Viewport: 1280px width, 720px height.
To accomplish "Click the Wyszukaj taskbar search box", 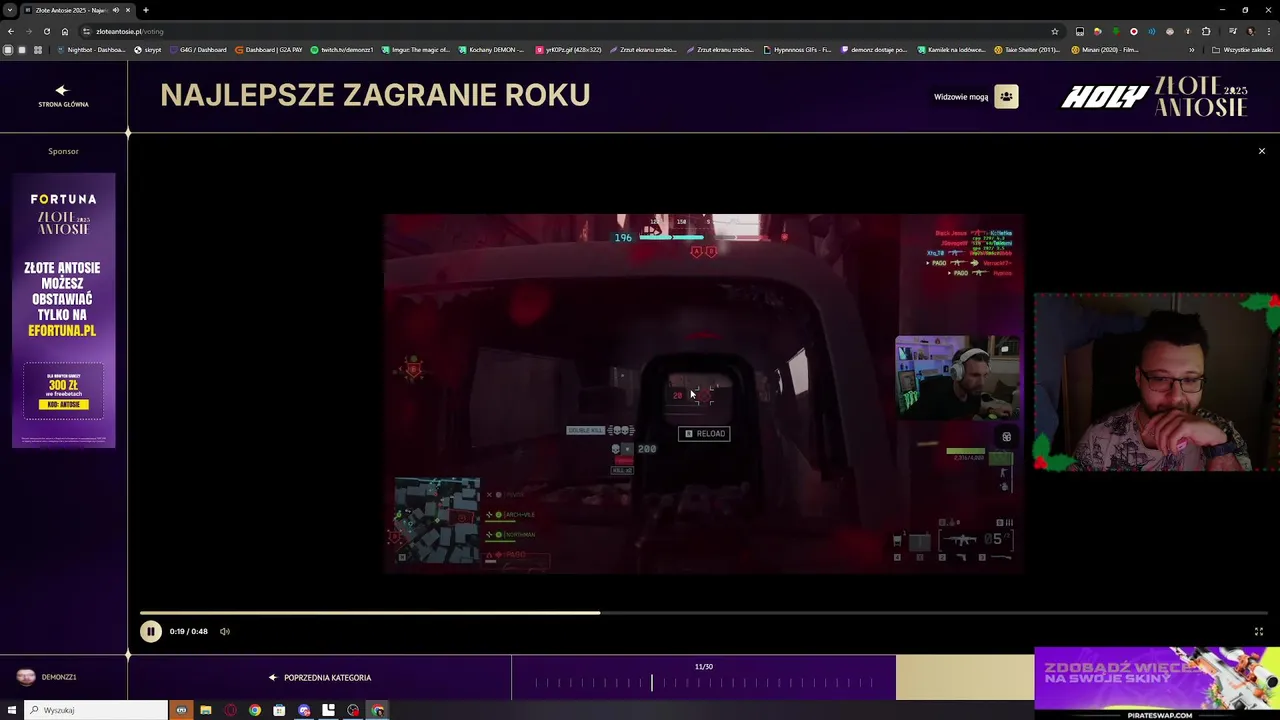I will pos(96,710).
